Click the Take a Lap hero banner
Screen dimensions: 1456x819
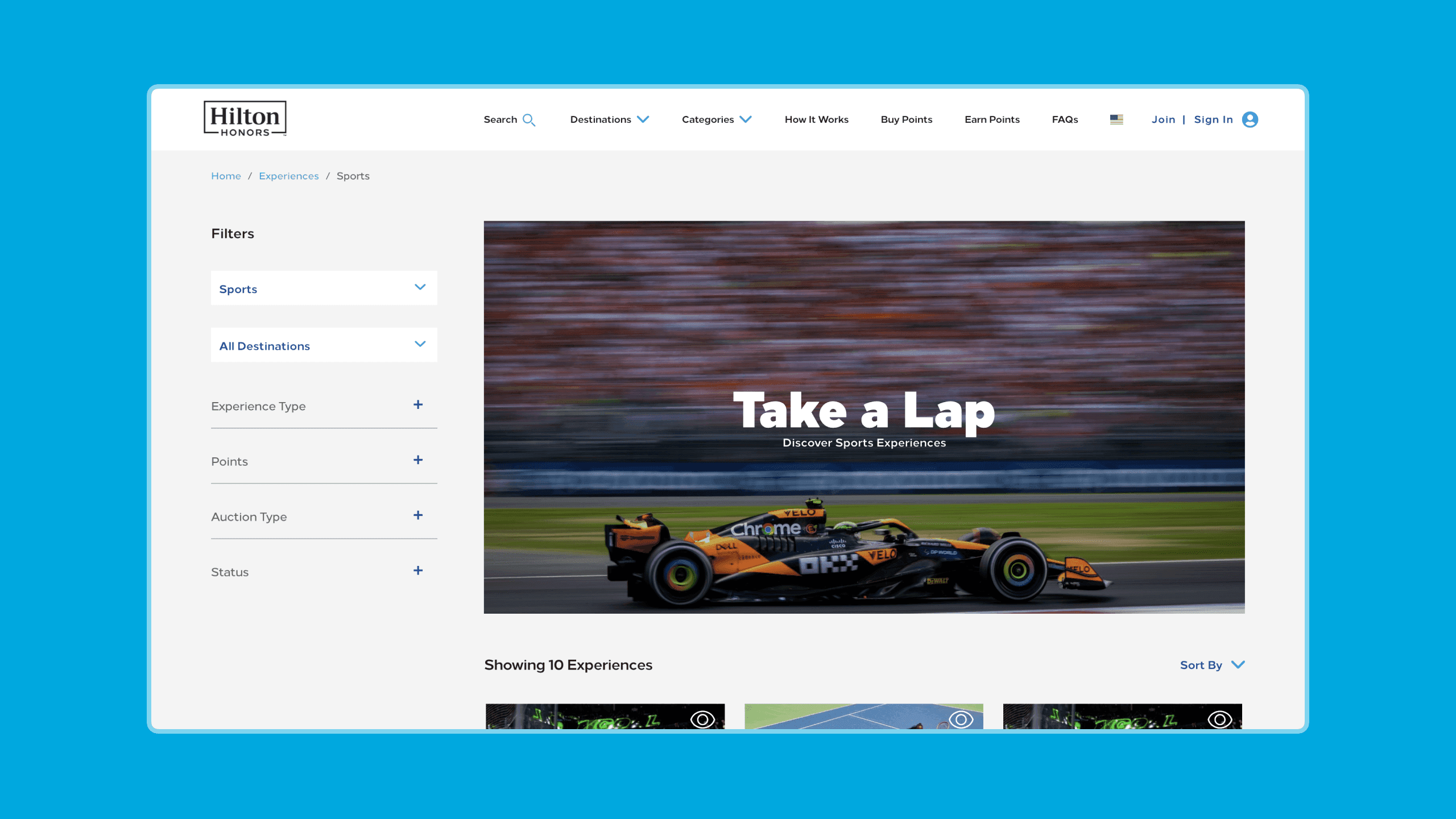[x=864, y=417]
